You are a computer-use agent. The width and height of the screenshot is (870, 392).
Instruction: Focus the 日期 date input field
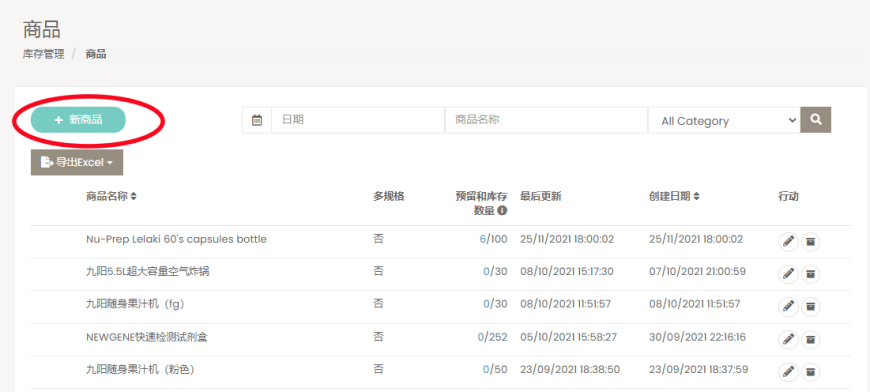click(358, 120)
